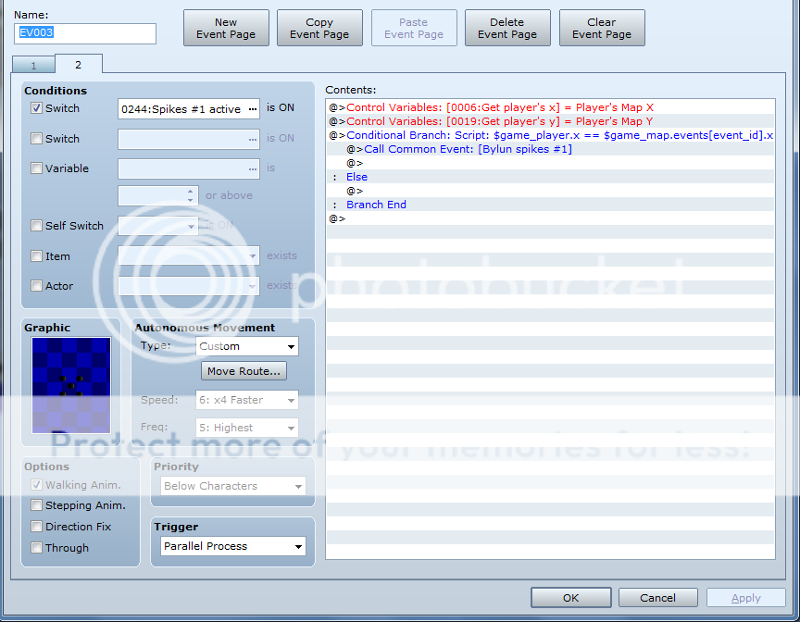Confirm changes with the OK button
The width and height of the screenshot is (800, 622).
[x=570, y=598]
